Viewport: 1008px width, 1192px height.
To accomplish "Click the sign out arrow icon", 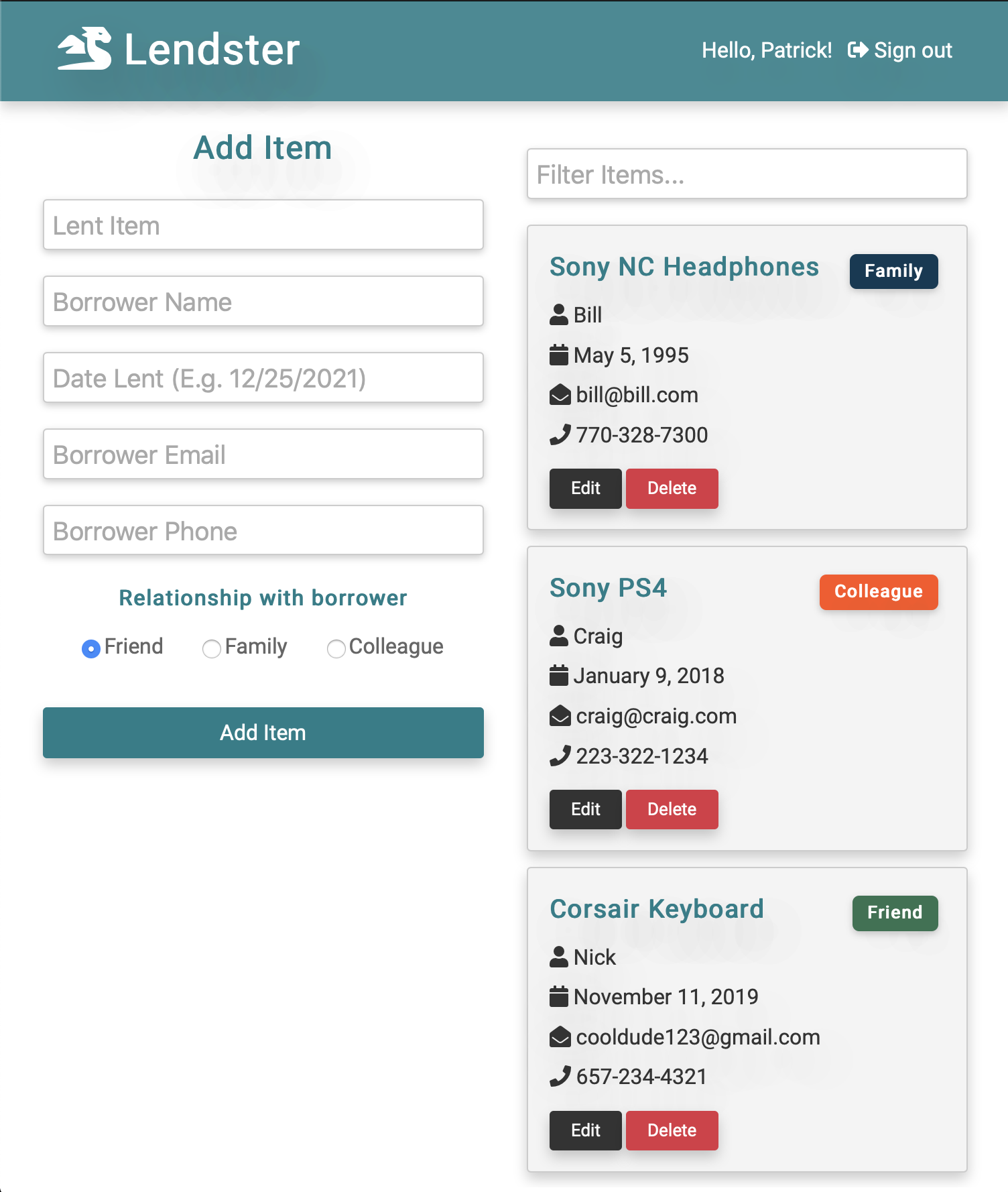I will (858, 50).
